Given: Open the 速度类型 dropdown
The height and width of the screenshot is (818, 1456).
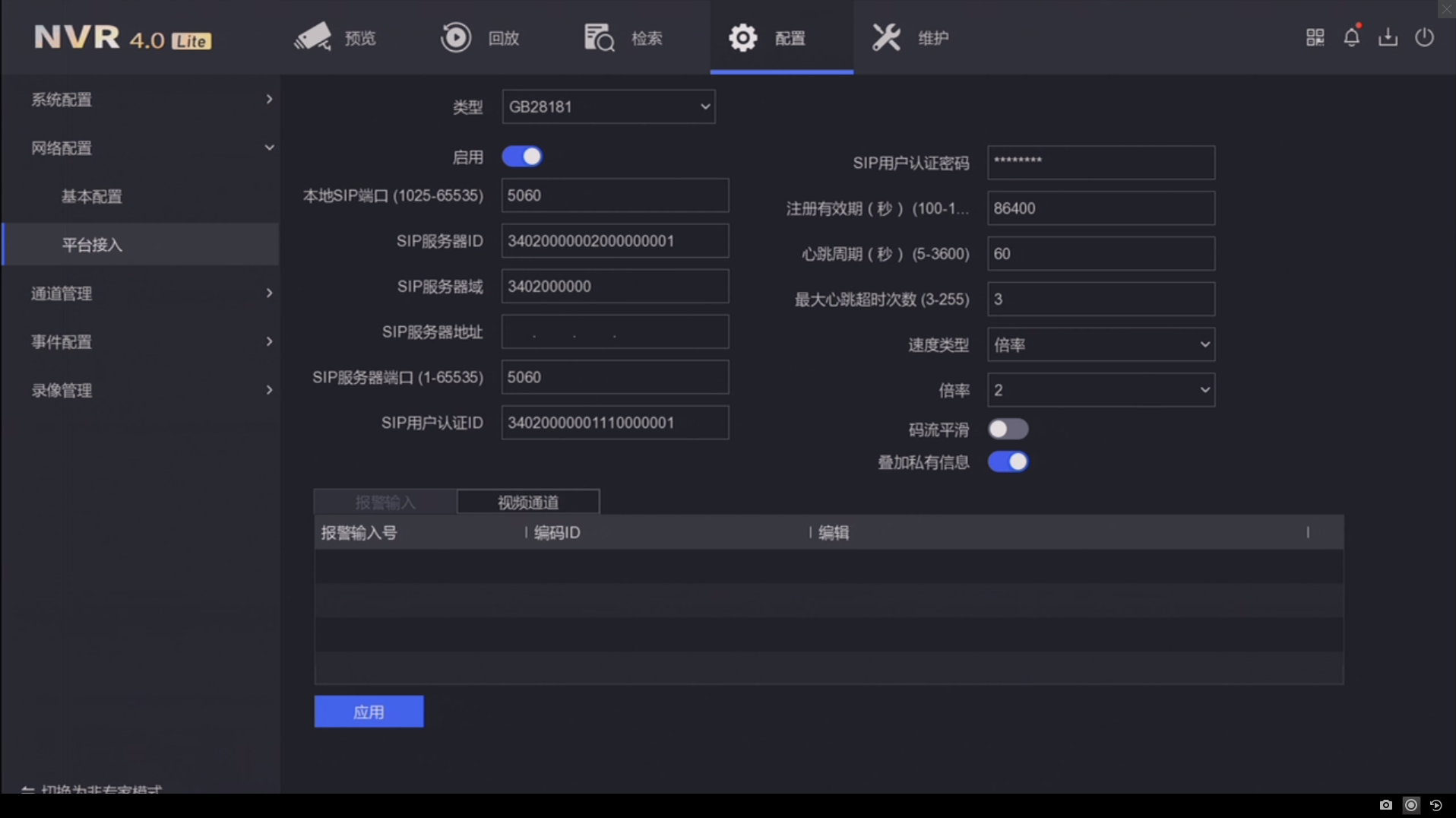Looking at the screenshot, I should 1100,345.
